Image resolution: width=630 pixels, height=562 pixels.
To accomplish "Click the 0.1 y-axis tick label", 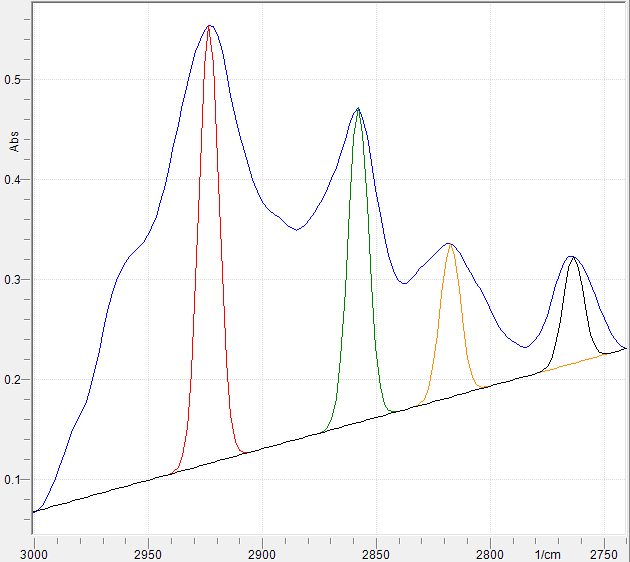I will click(x=15, y=480).
